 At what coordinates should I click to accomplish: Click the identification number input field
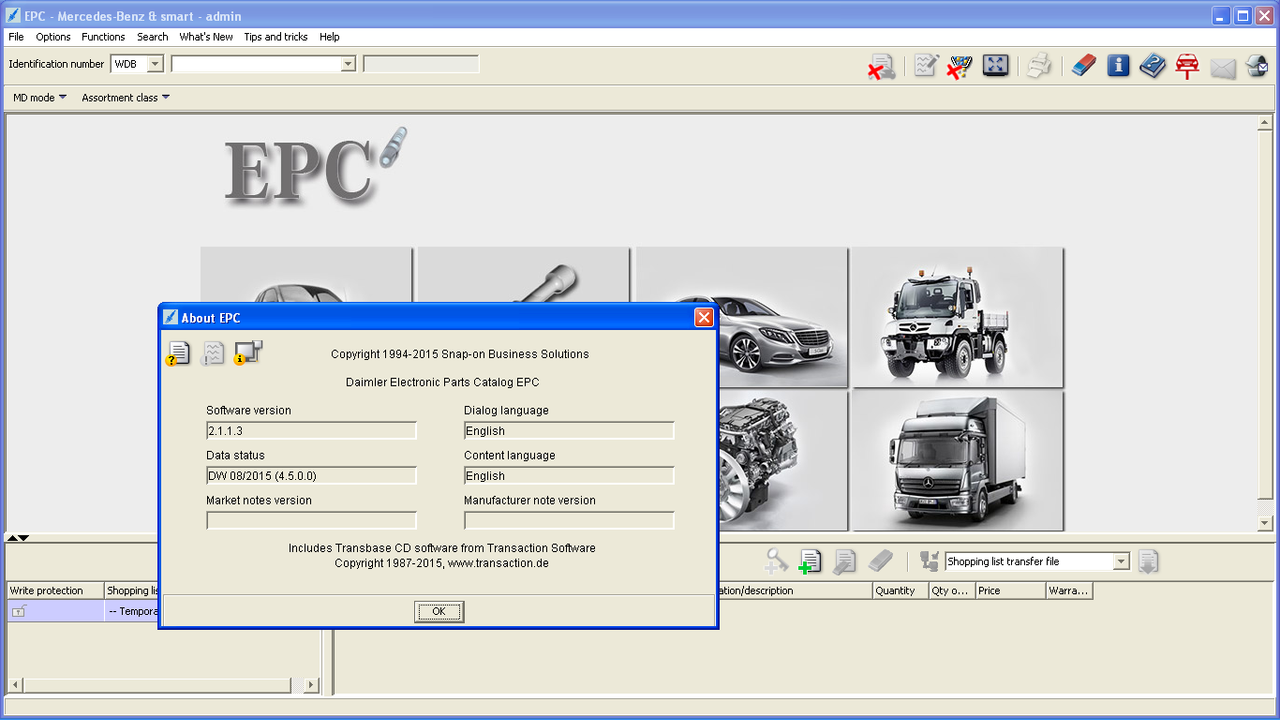[x=257, y=64]
